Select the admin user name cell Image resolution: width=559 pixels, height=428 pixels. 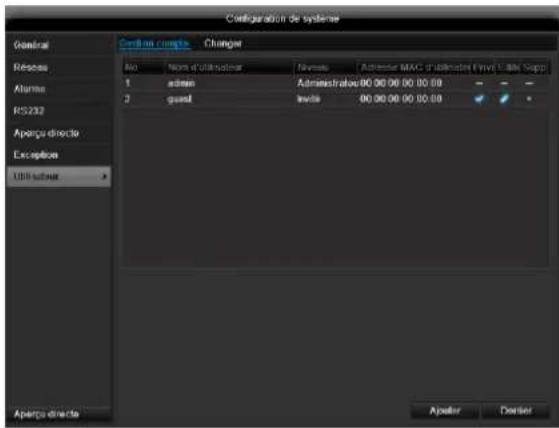[x=181, y=83]
